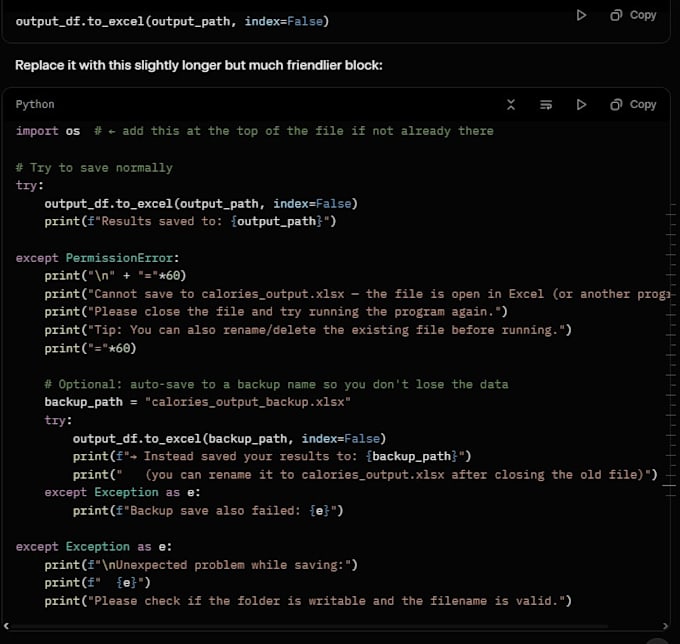
Task: Click the backup_path assignment line
Action: click(x=197, y=402)
